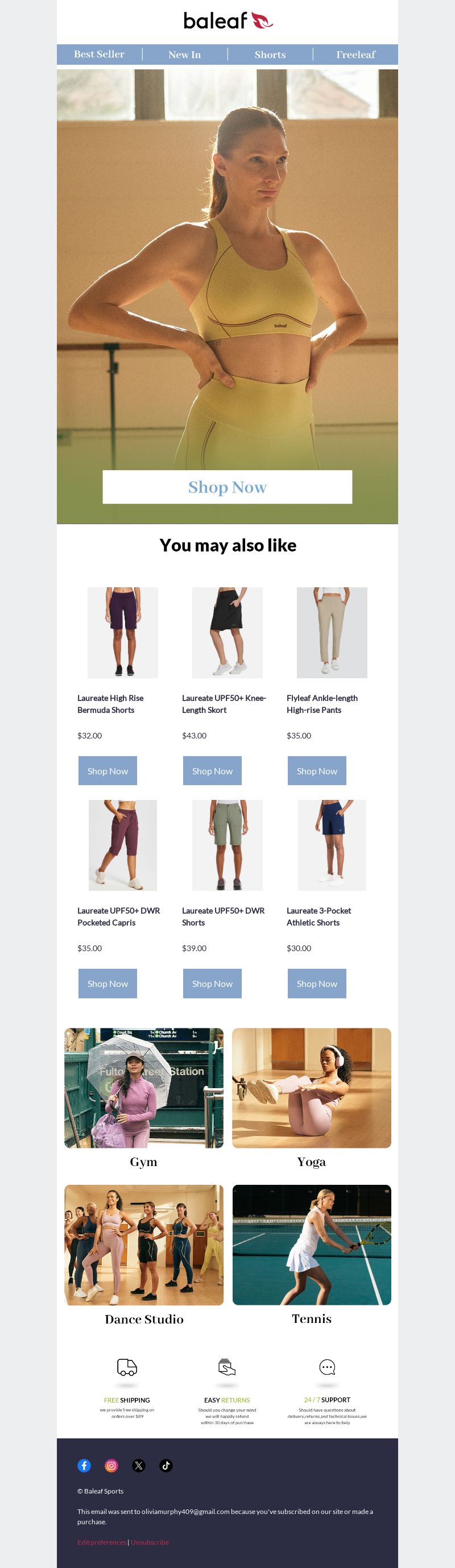Image resolution: width=455 pixels, height=1568 pixels.
Task: Open the Yoga category image
Action: [x=311, y=1088]
